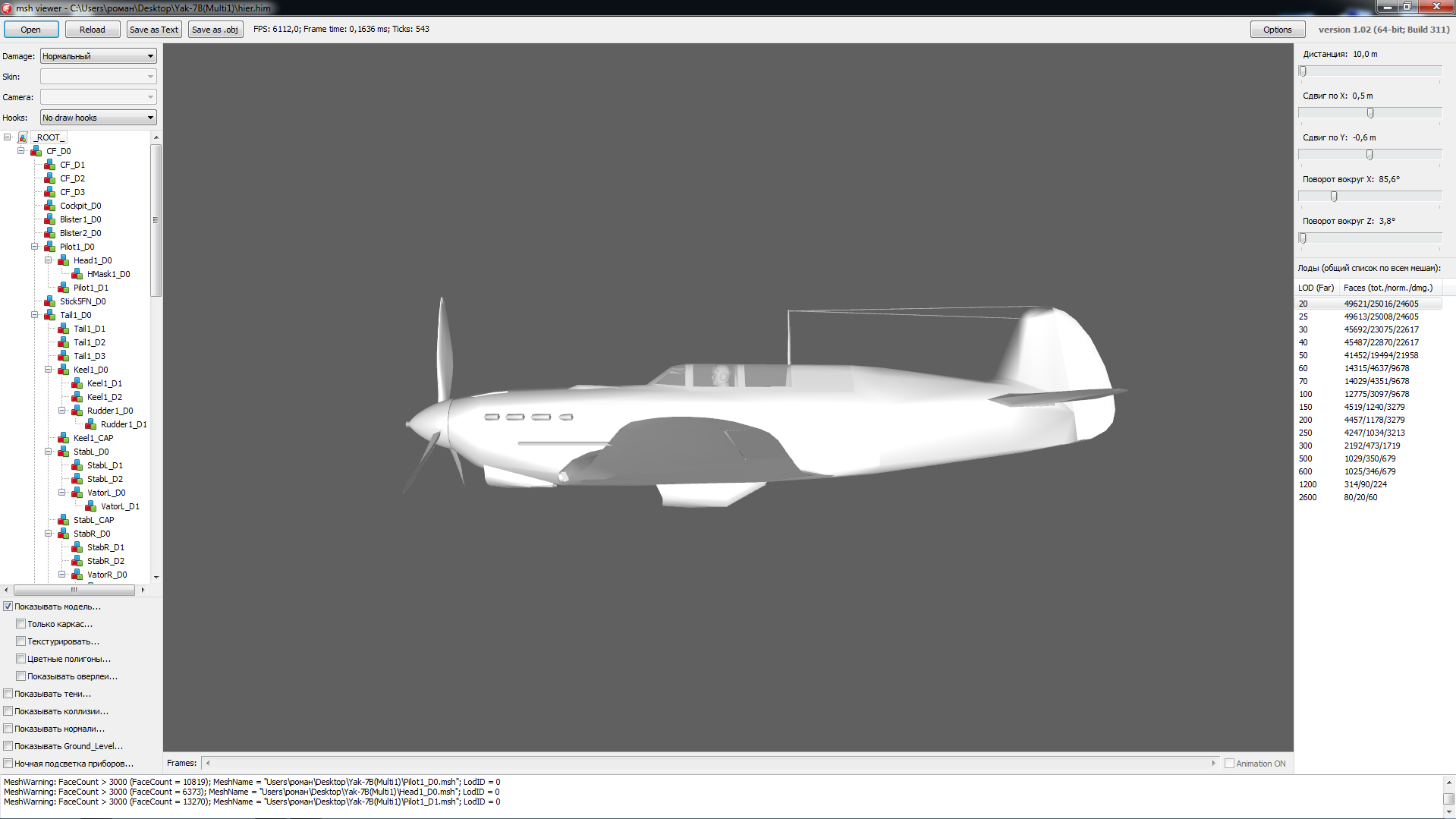1456x819 pixels.
Task: Click the mesh icon beside CF_D0
Action: (36, 151)
